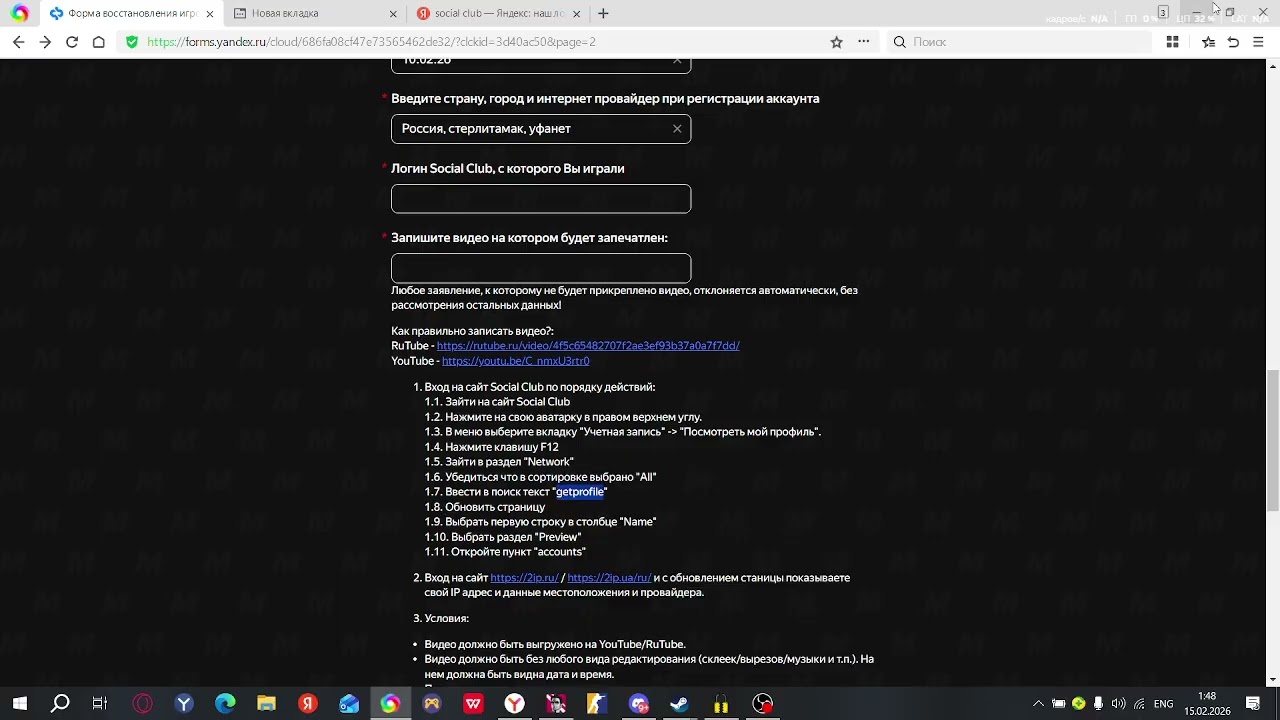This screenshot has width=1280, height=720.
Task: Close the "Форма восстановления" tab
Action: click(x=209, y=14)
